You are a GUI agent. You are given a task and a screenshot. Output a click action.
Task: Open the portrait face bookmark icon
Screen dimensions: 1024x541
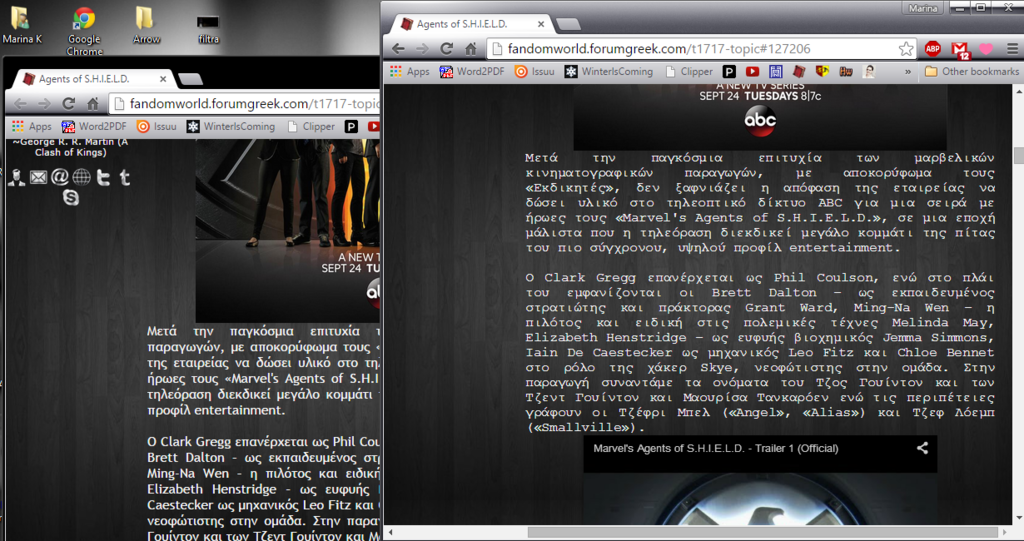869,71
